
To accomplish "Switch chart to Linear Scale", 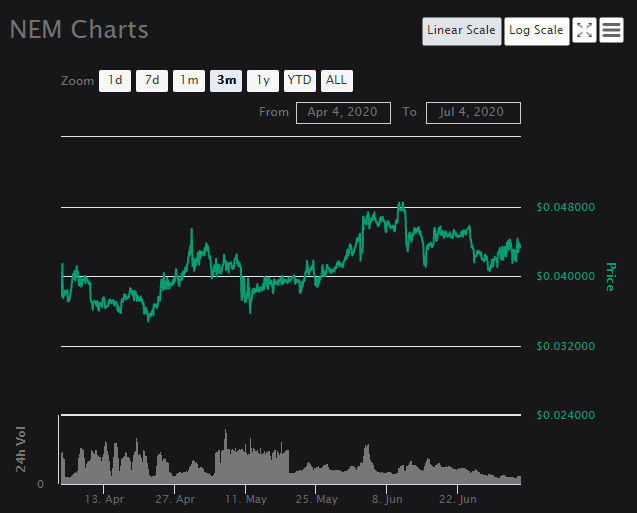I will tap(462, 31).
